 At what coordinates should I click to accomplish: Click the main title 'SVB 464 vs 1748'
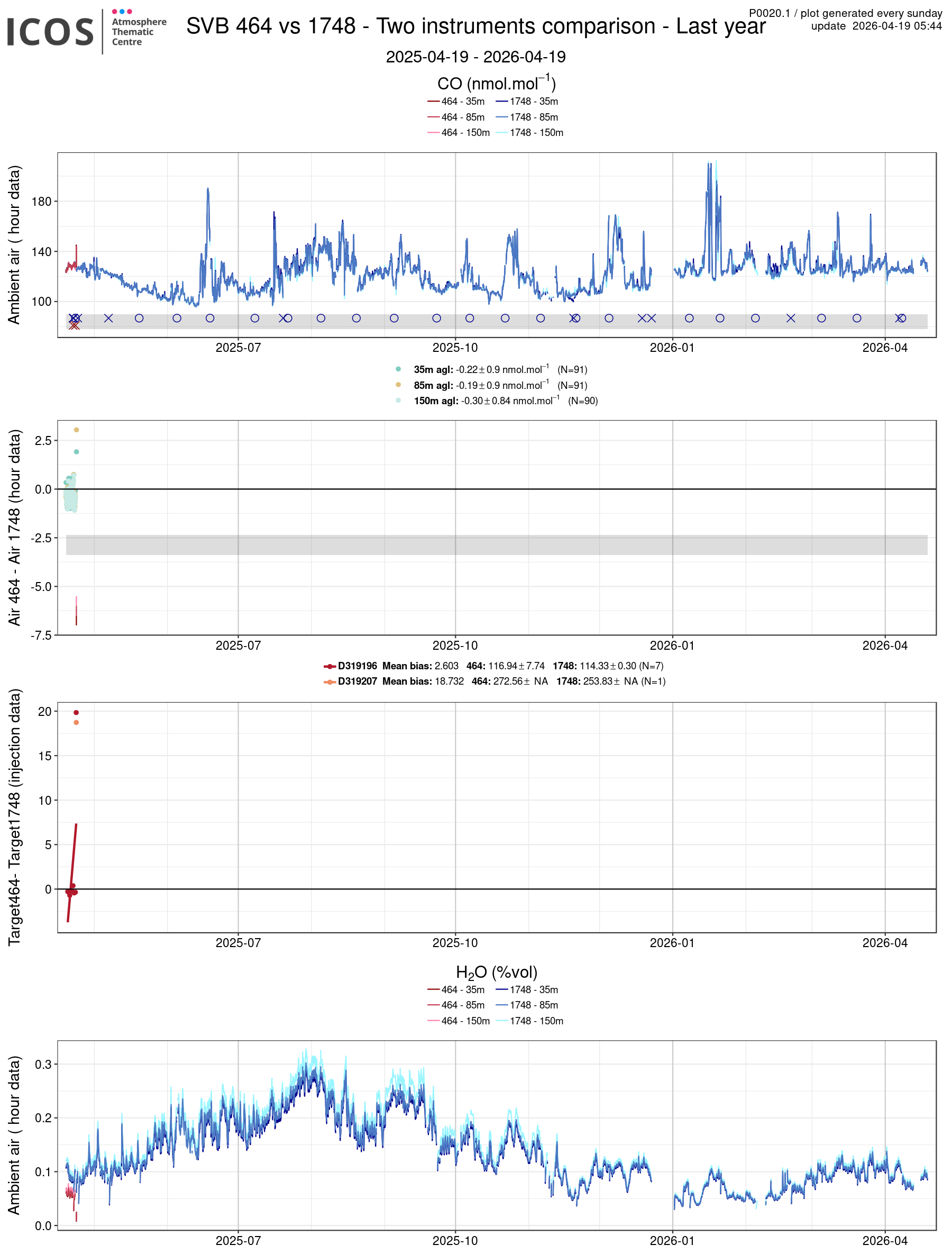(x=476, y=26)
